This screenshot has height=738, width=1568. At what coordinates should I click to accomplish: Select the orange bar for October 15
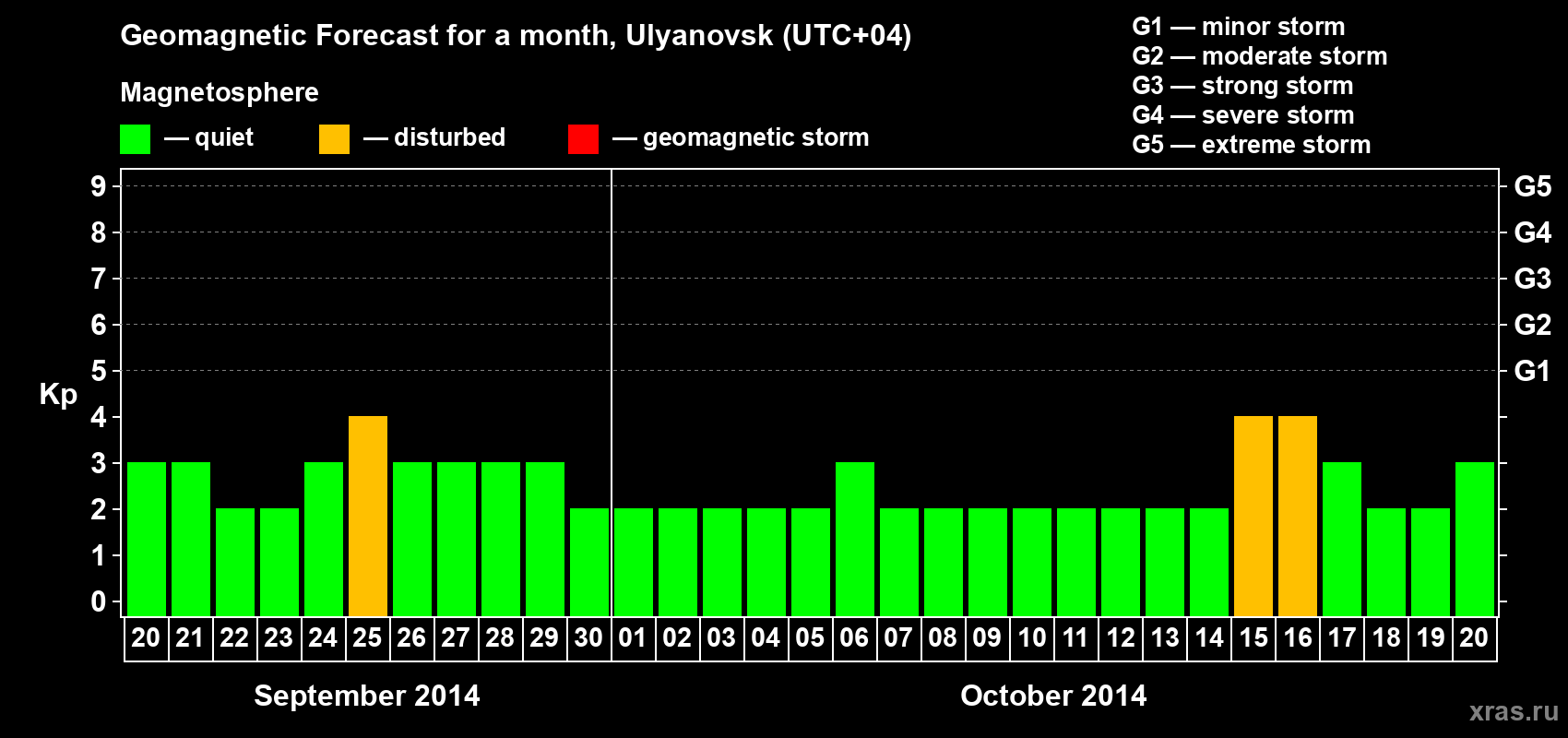tap(1253, 516)
